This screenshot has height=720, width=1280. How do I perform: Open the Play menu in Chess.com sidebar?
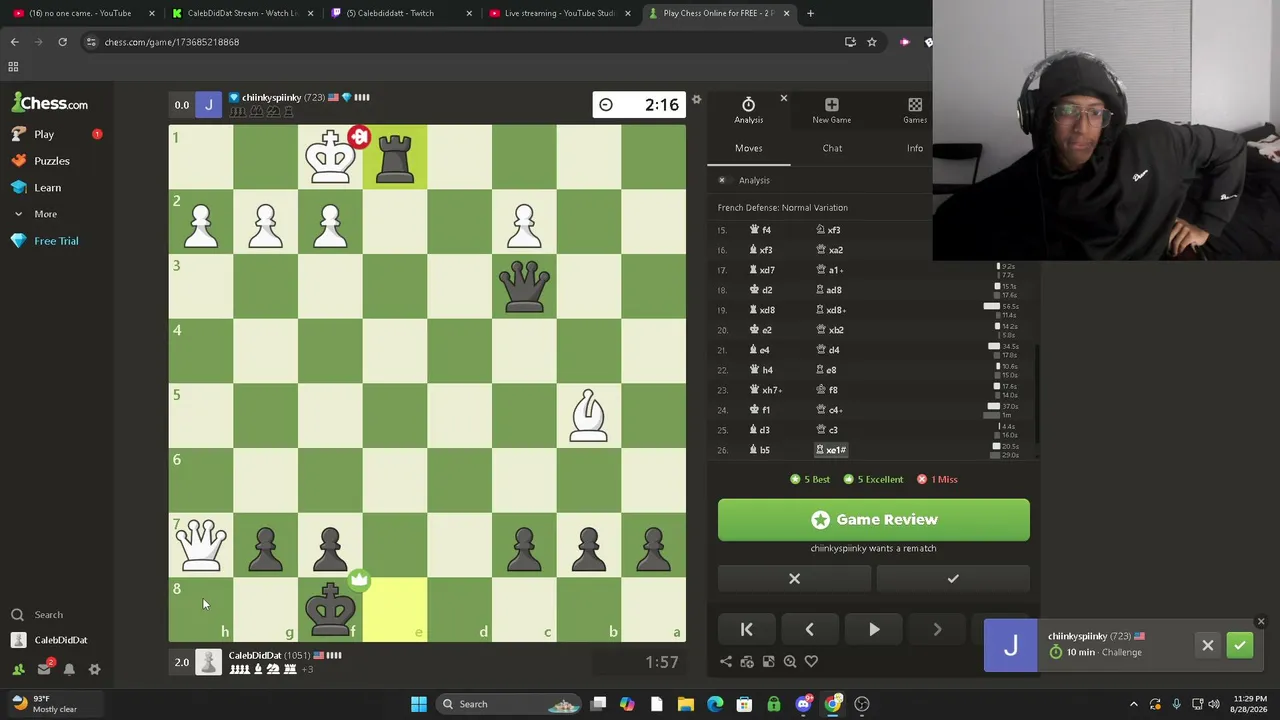pyautogui.click(x=43, y=134)
